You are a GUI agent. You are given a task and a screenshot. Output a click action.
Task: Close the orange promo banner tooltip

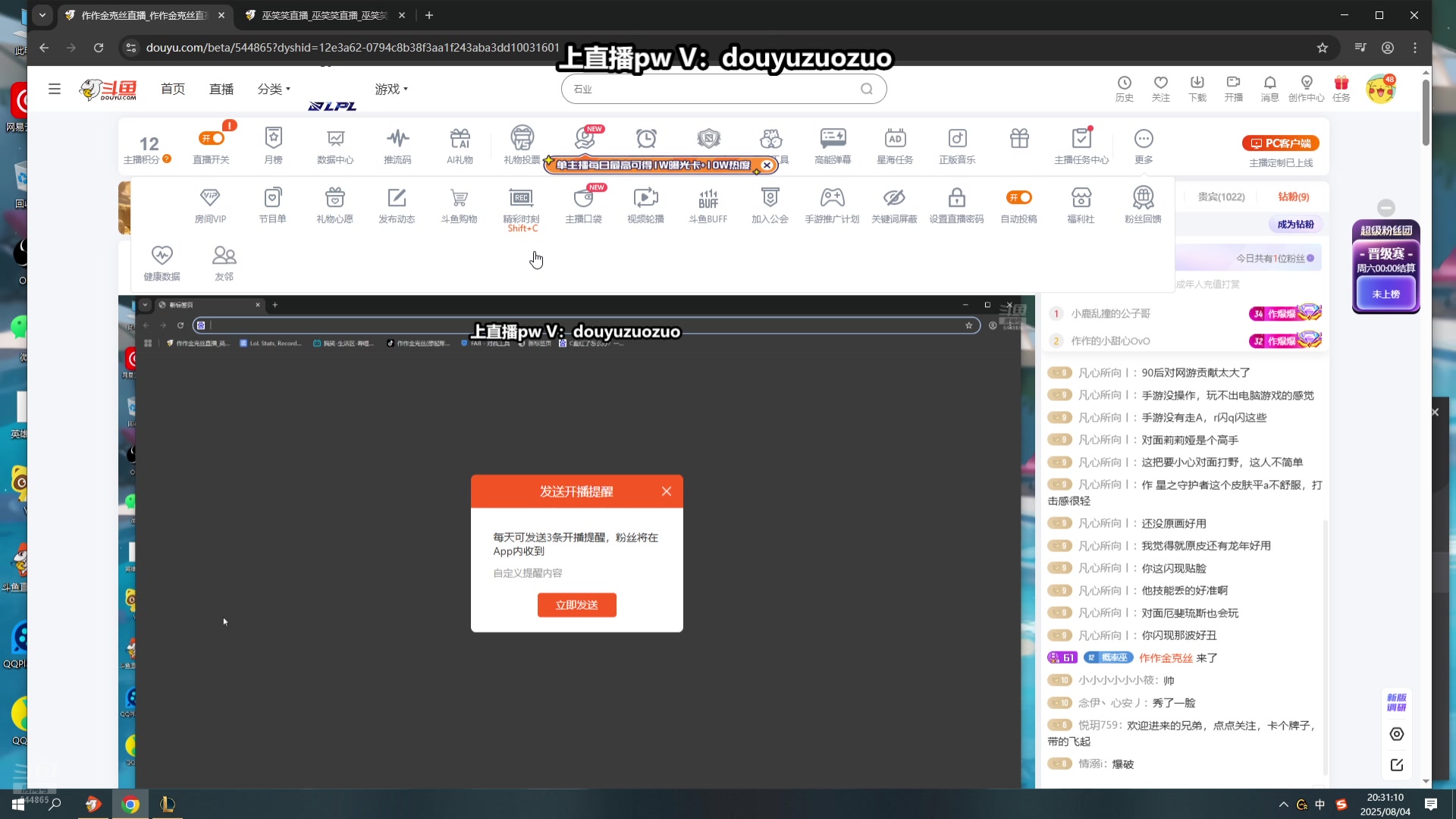[x=767, y=165]
